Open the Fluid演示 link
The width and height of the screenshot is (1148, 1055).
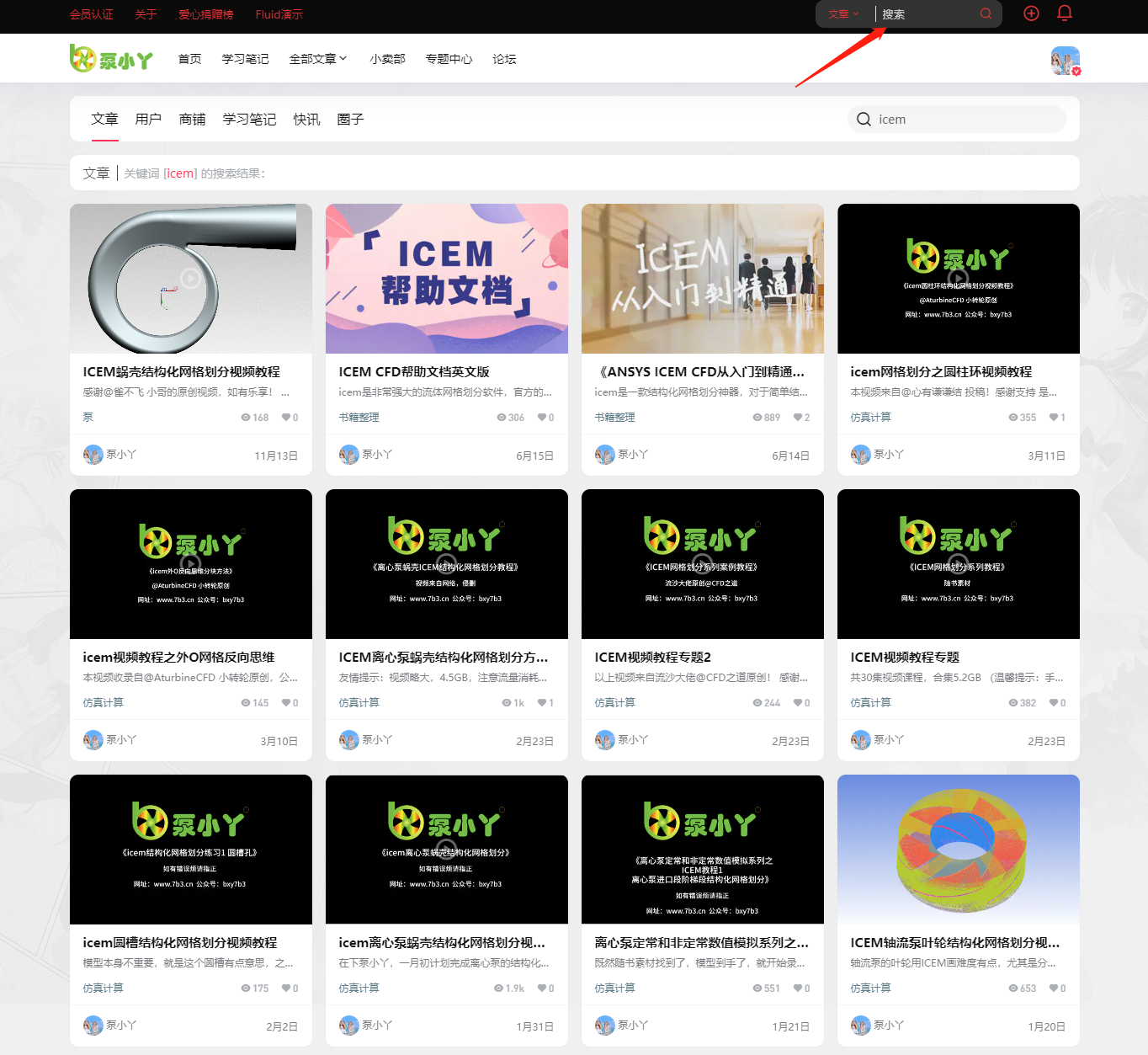point(279,14)
